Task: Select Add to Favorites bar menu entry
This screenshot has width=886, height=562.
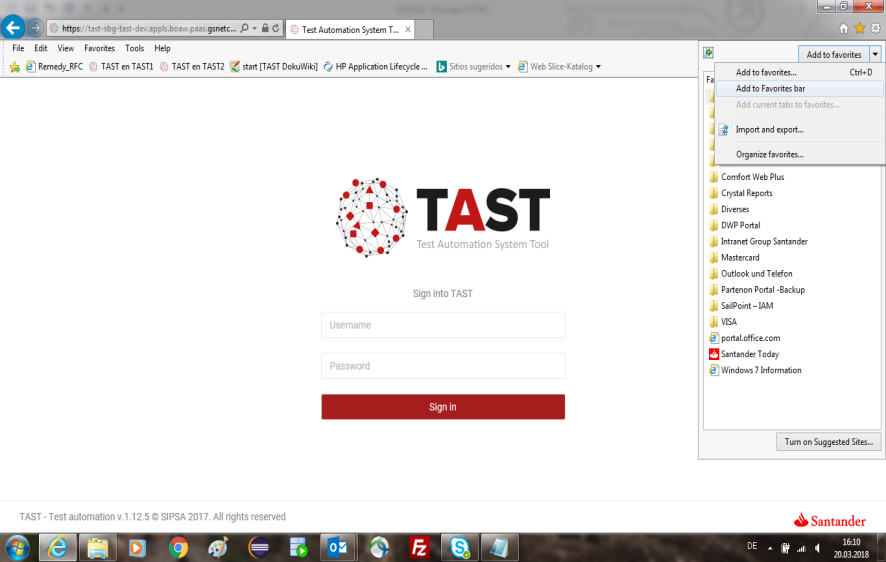Action: pyautogui.click(x=770, y=89)
